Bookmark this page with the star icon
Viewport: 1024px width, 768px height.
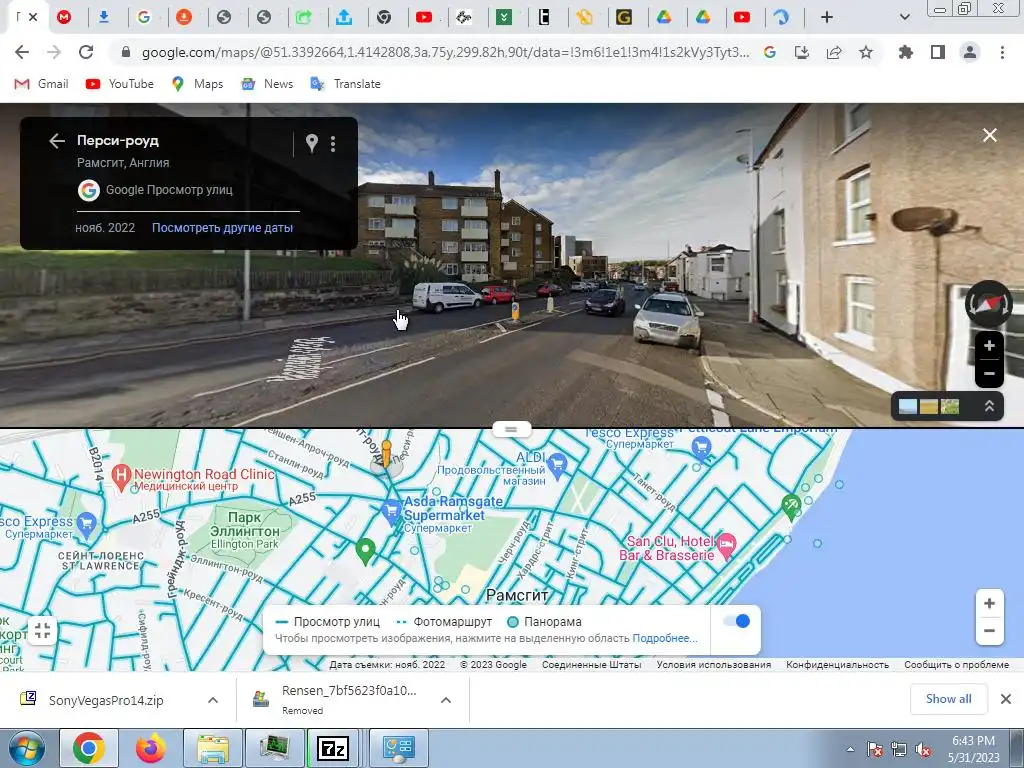[x=866, y=52]
